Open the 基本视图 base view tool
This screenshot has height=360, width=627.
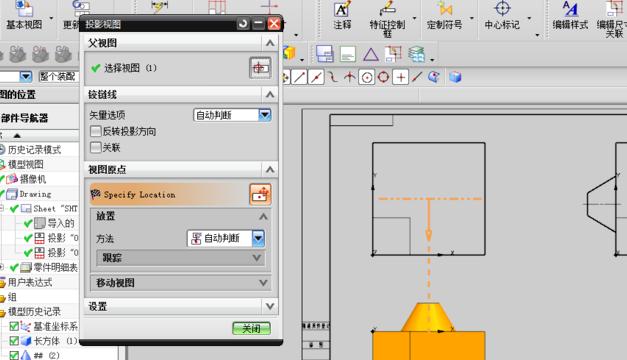pos(24,15)
